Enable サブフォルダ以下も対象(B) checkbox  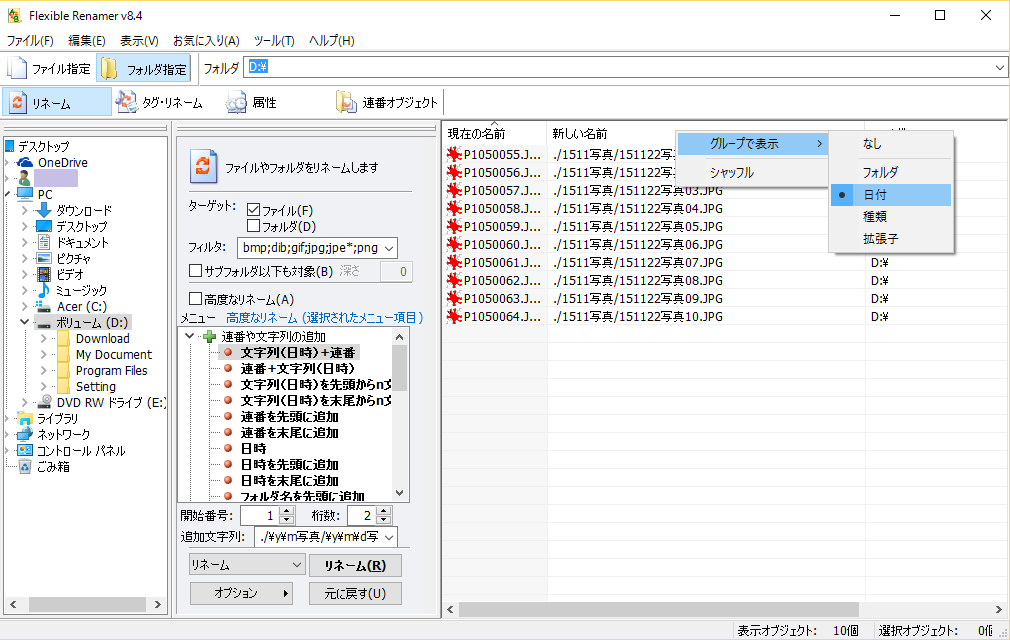coord(196,271)
